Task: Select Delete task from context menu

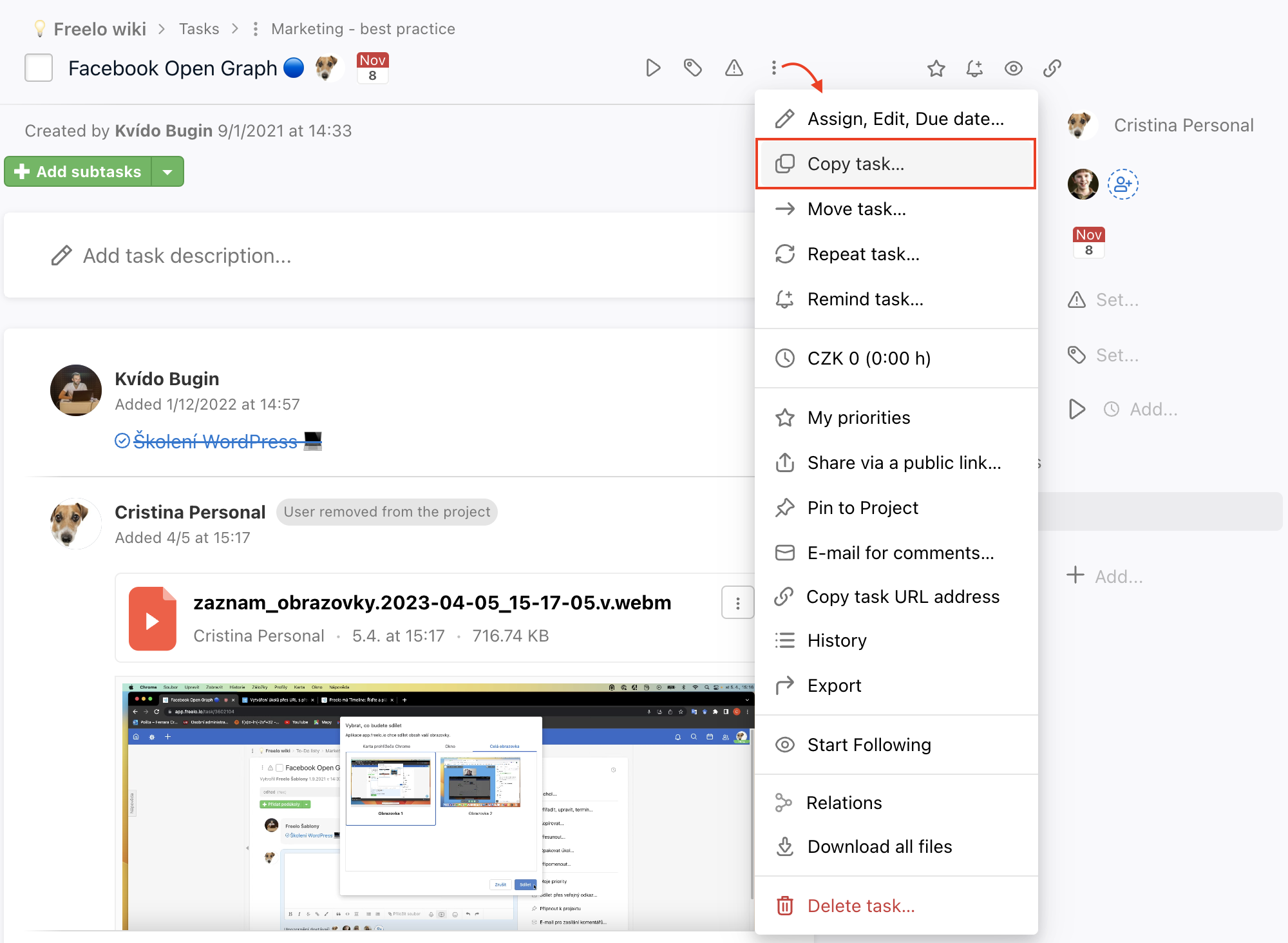Action: [x=861, y=904]
